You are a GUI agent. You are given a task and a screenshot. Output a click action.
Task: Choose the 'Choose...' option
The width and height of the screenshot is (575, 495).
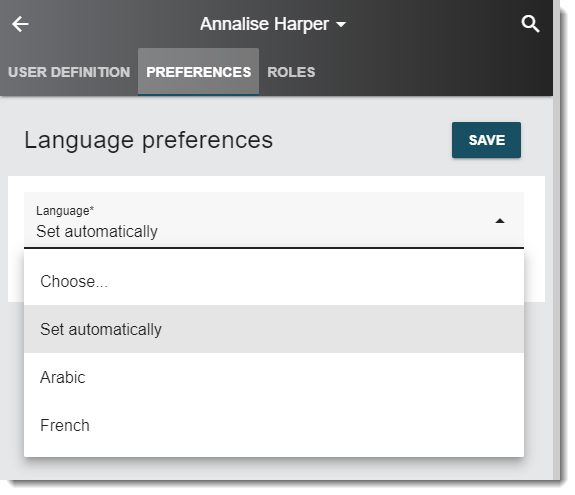tap(274, 282)
